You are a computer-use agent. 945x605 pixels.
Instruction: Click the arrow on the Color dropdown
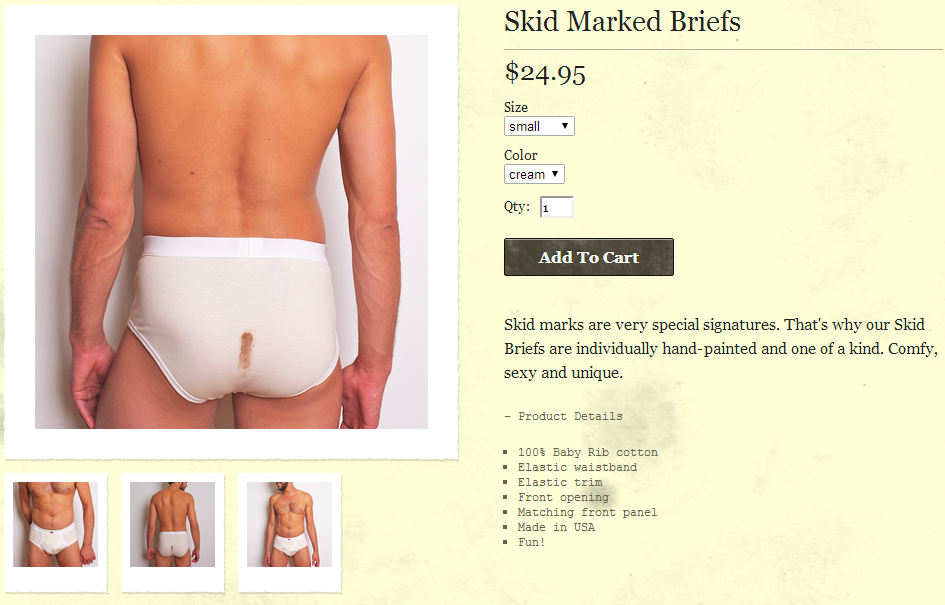(x=555, y=174)
